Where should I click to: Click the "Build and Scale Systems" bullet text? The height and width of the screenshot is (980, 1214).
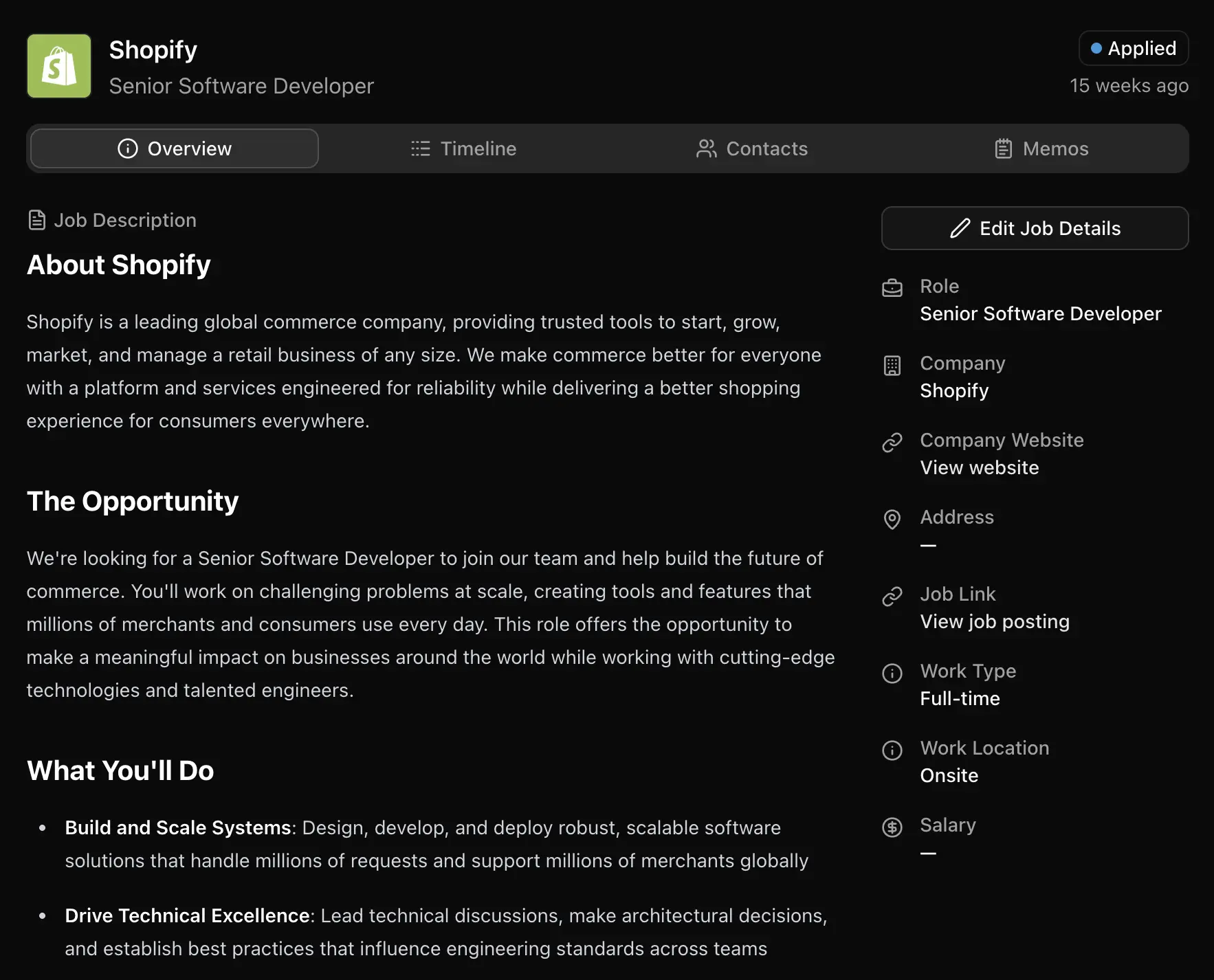[x=178, y=827]
